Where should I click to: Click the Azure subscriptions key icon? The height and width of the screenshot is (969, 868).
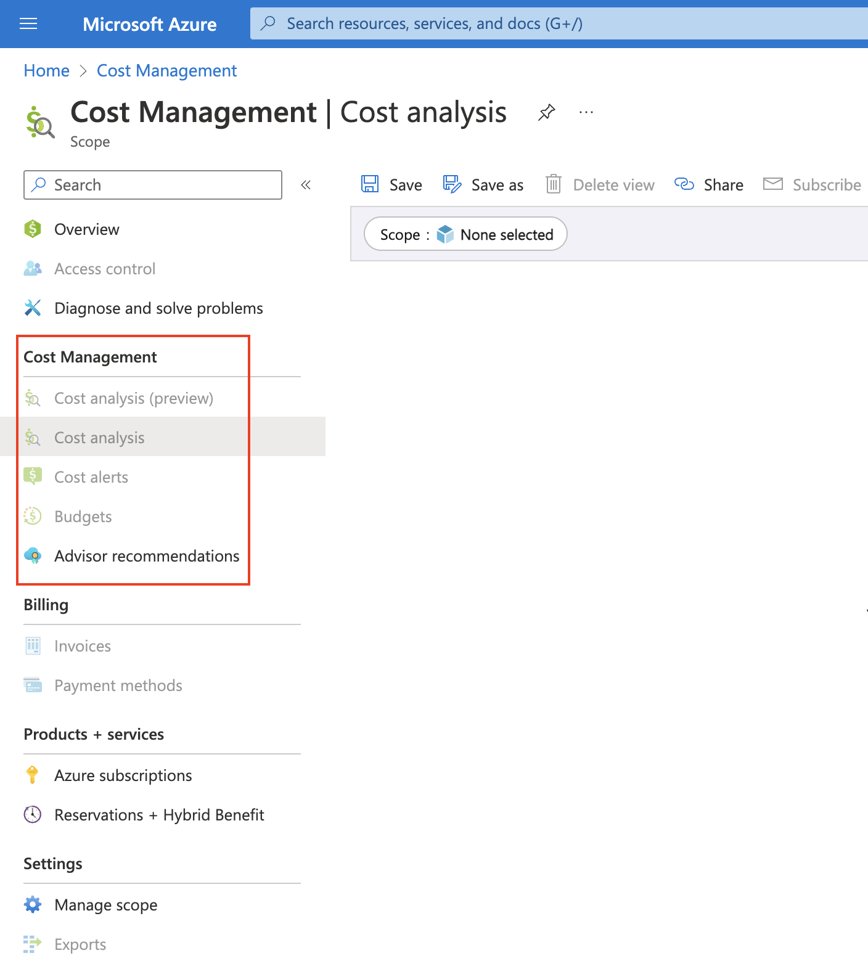(33, 775)
